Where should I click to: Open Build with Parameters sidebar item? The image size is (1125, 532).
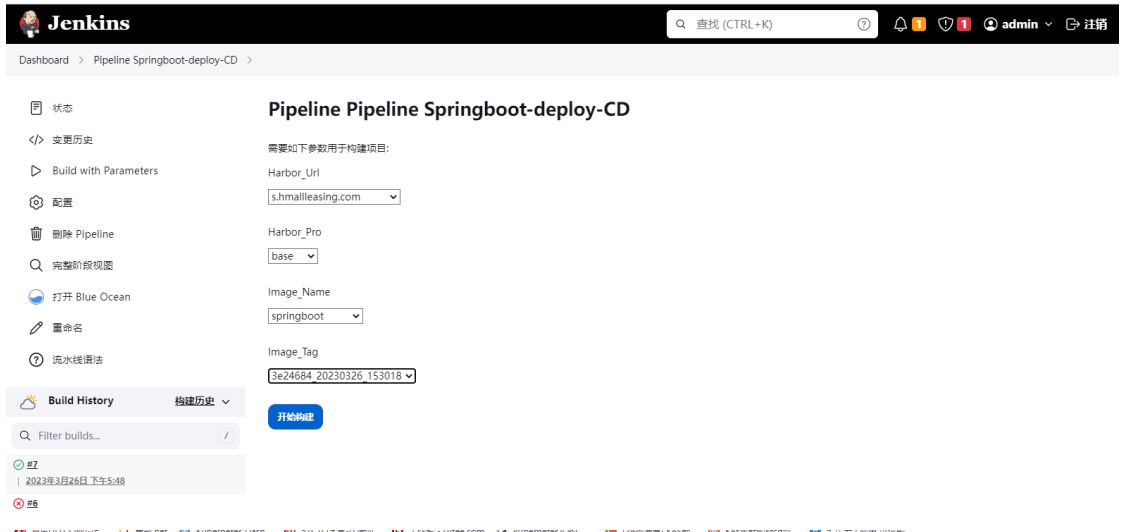point(105,171)
